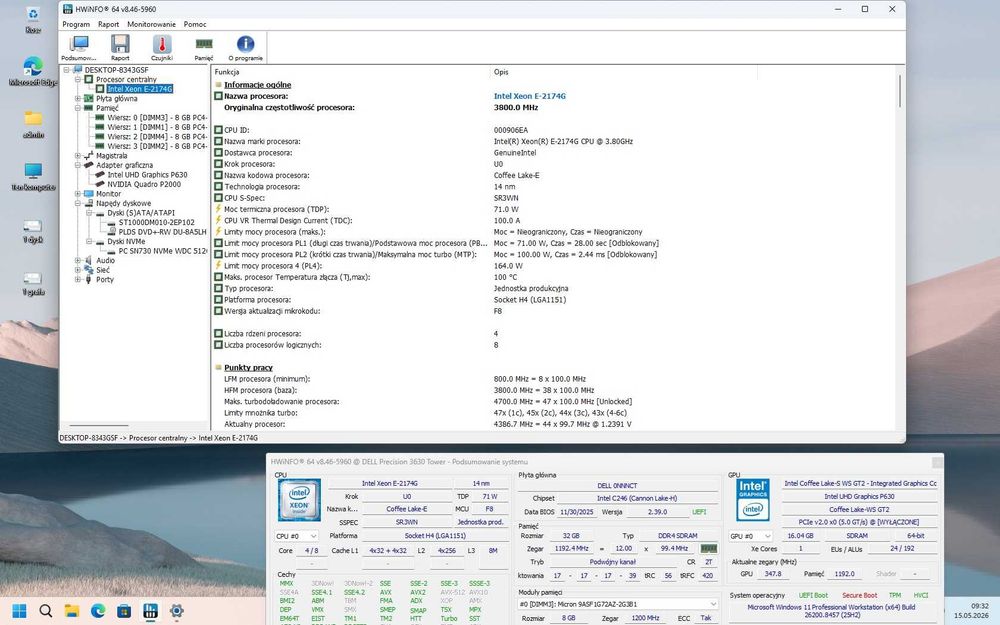Viewport: 1000px width, 625px height.
Task: Select the PC SN730 NVMe WDC drive
Action: click(163, 251)
